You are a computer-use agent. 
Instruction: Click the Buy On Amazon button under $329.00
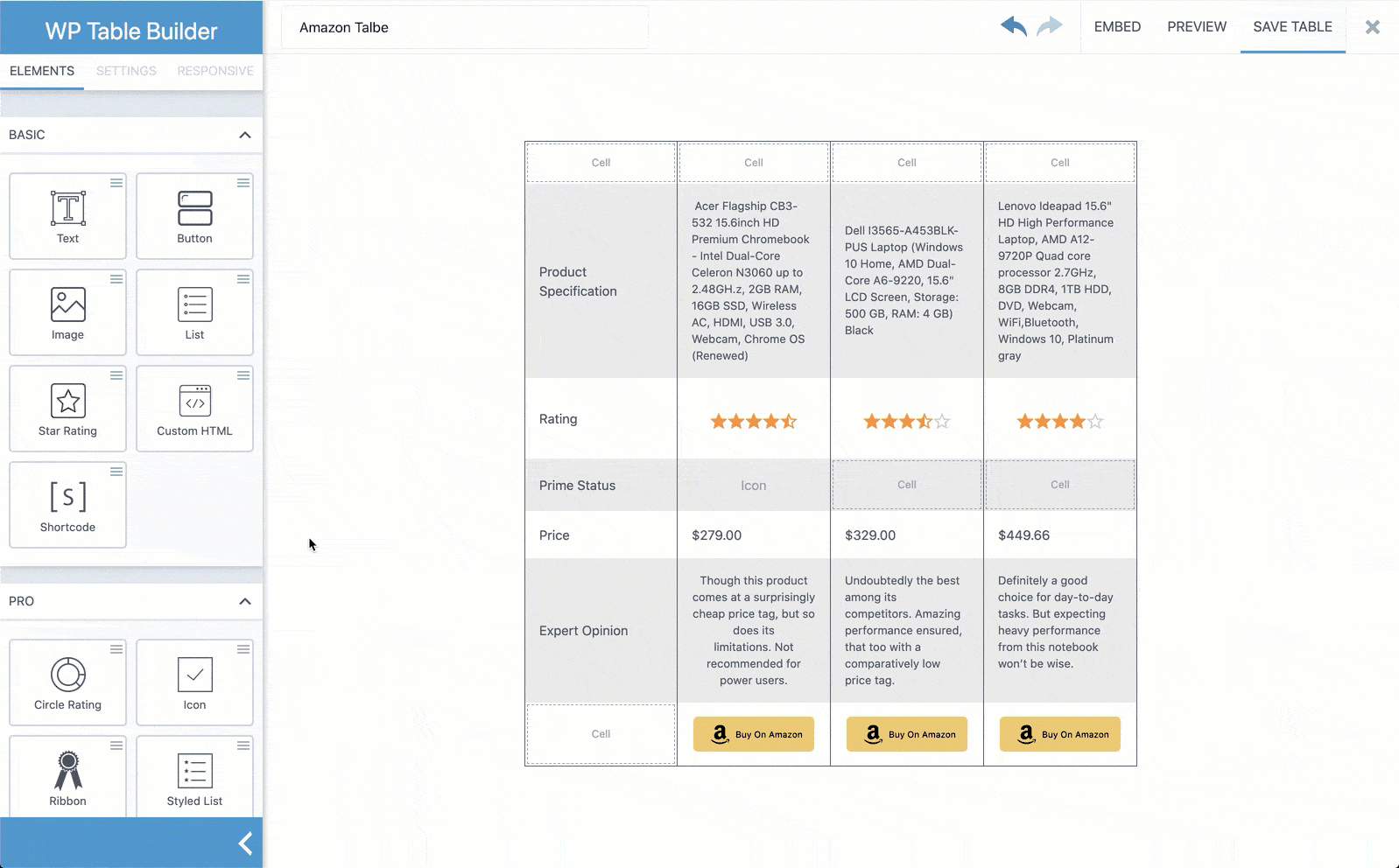tap(907, 734)
